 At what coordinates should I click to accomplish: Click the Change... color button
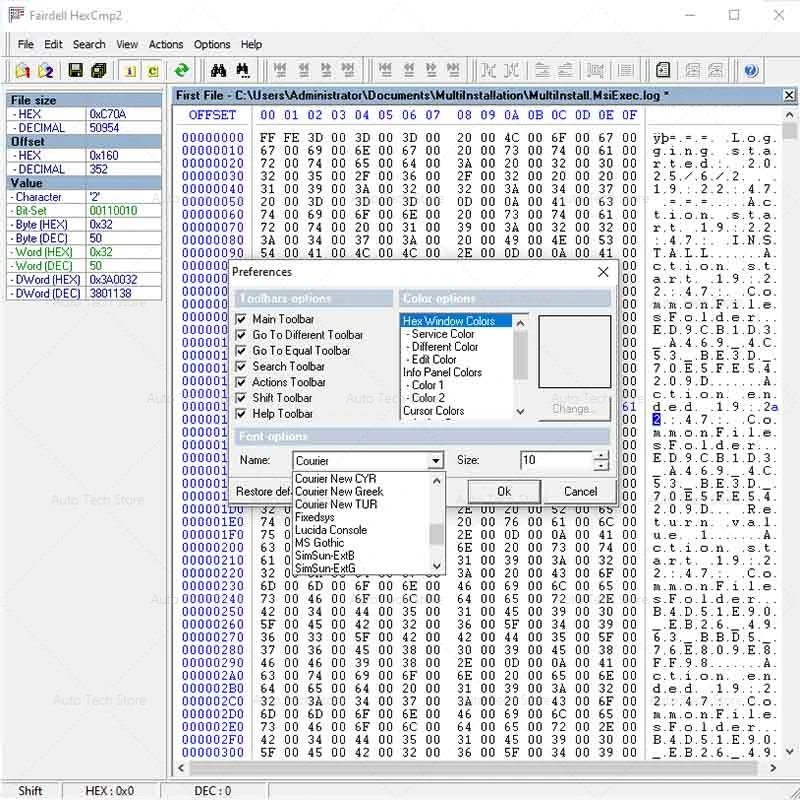point(574,409)
